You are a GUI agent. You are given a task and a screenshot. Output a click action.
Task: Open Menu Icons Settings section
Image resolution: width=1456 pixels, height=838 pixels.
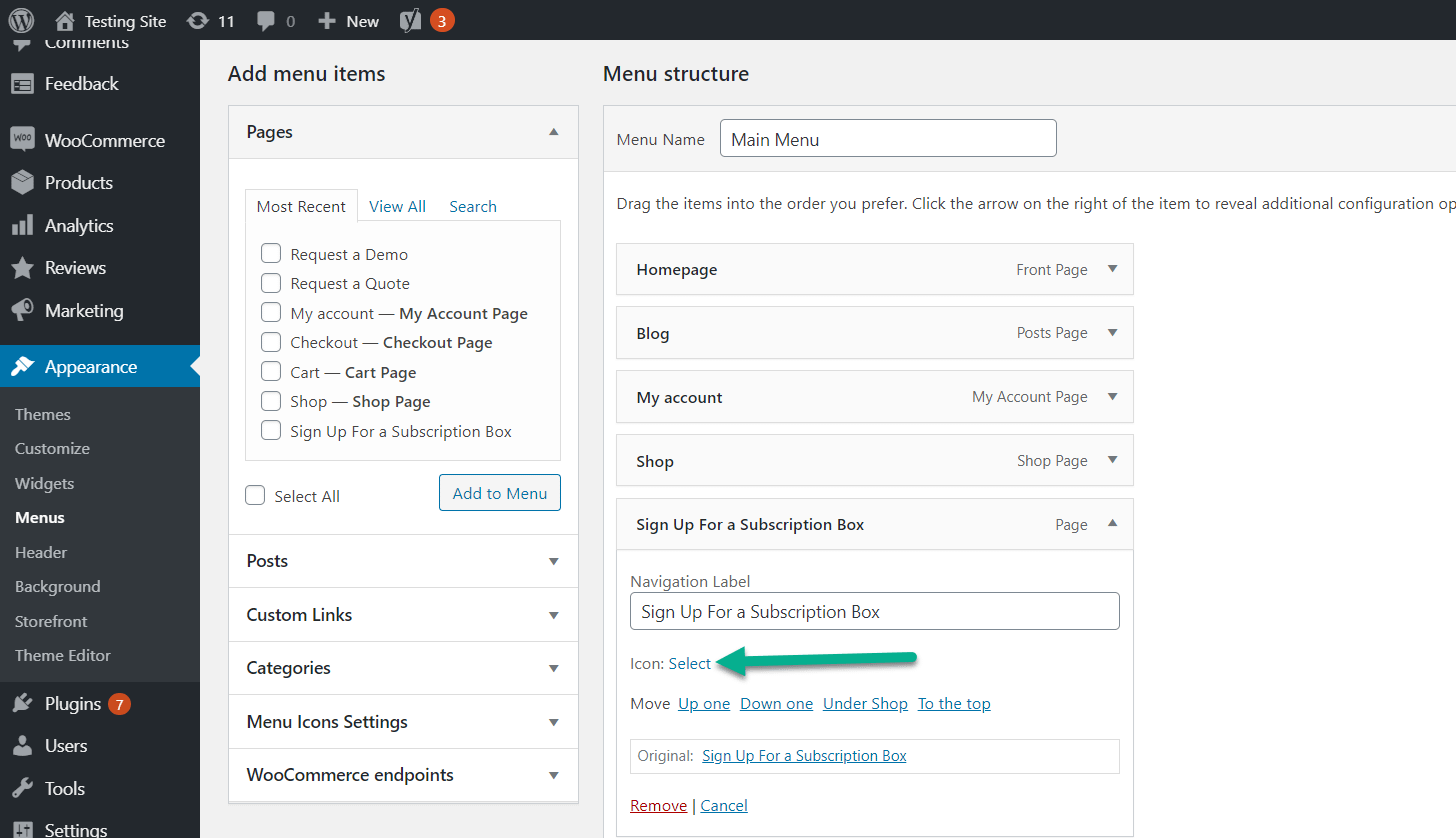403,721
